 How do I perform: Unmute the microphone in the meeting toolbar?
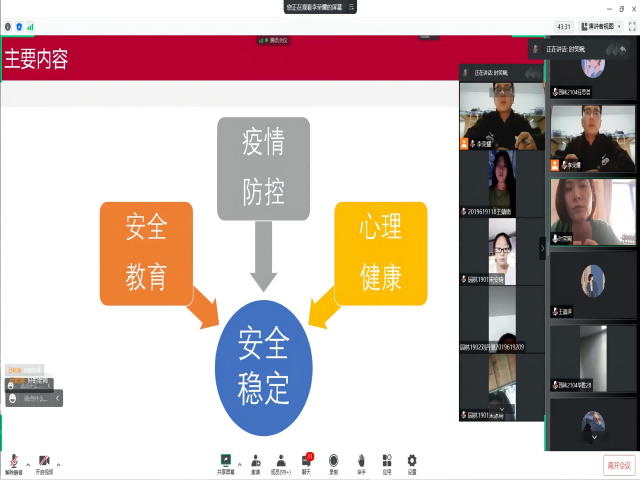(14, 462)
